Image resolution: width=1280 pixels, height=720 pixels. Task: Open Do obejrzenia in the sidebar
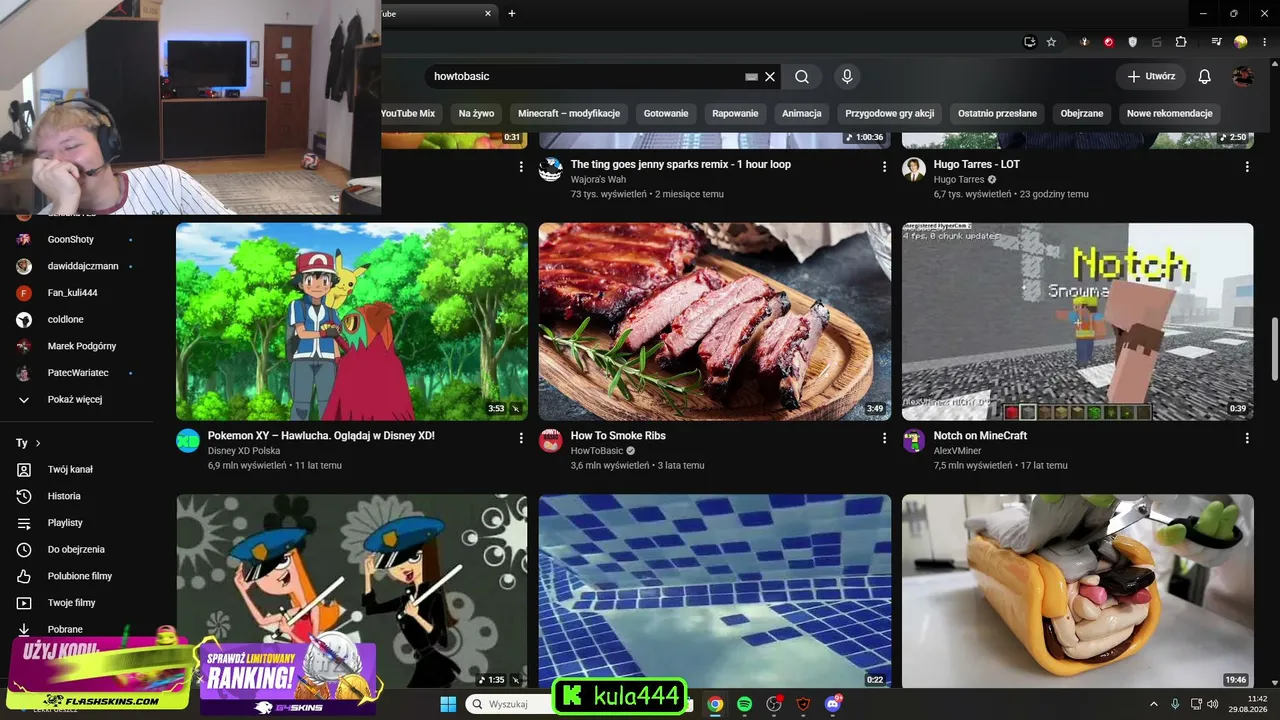[75, 550]
